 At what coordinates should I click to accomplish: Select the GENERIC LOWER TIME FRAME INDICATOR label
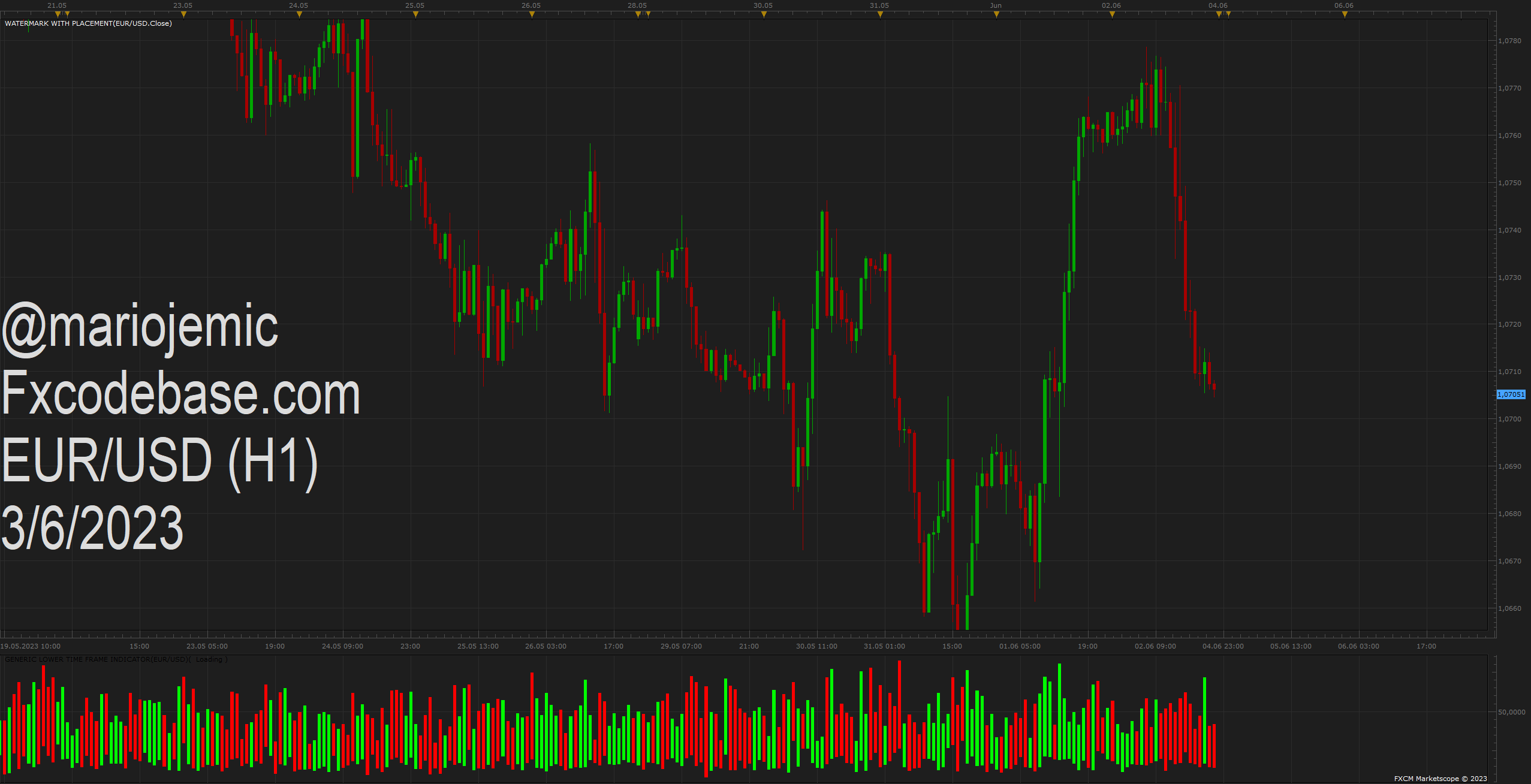[116, 659]
